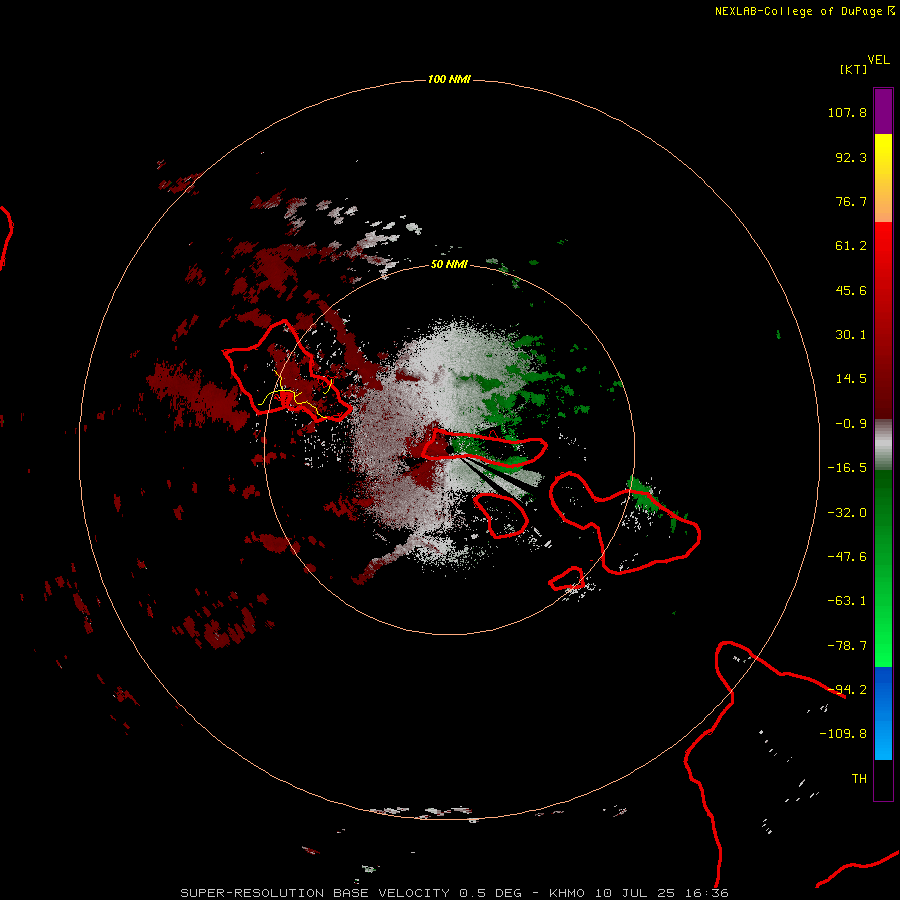This screenshot has width=900, height=900.
Task: Click the 50 NMI range ring label
Action: coord(449,264)
